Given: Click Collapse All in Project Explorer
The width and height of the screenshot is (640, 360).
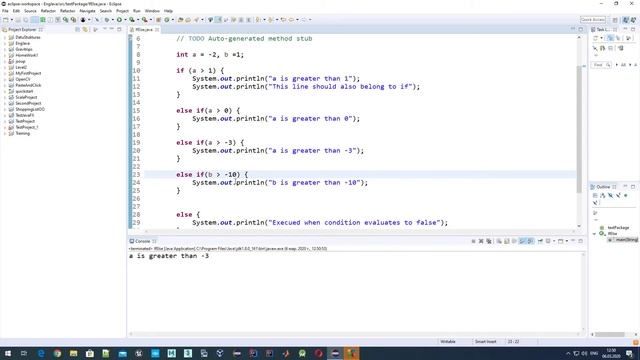Looking at the screenshot, I should (77, 29).
